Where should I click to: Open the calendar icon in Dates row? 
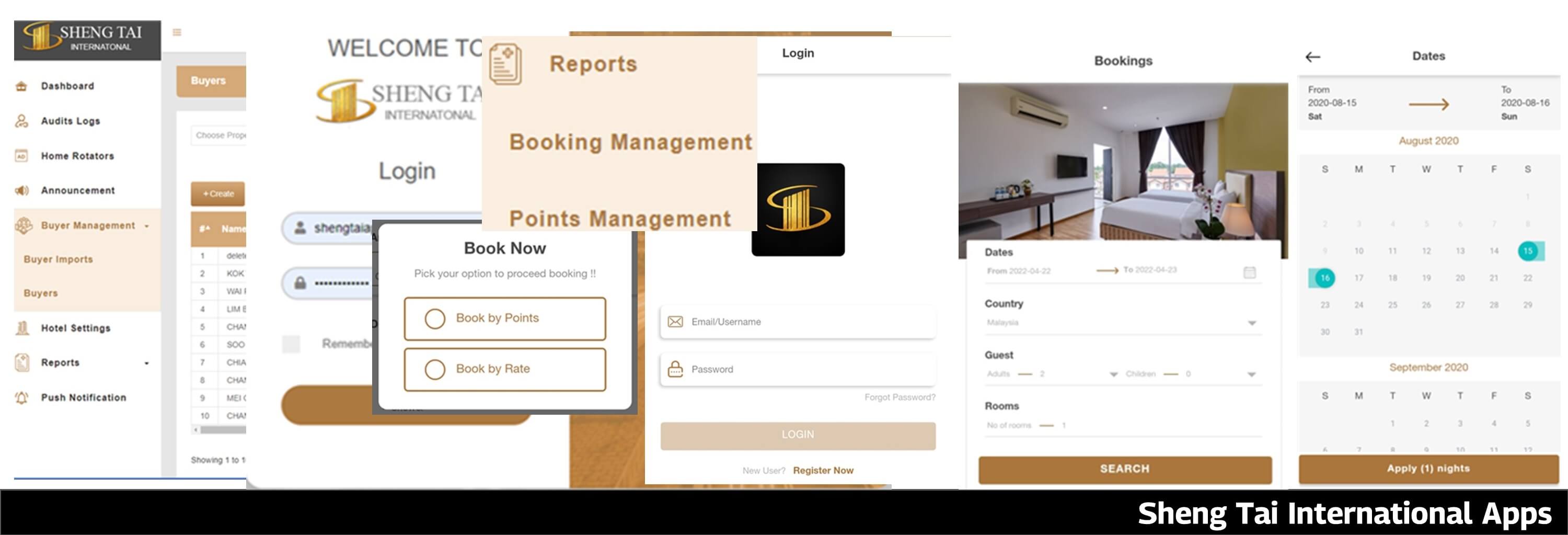click(x=1249, y=272)
